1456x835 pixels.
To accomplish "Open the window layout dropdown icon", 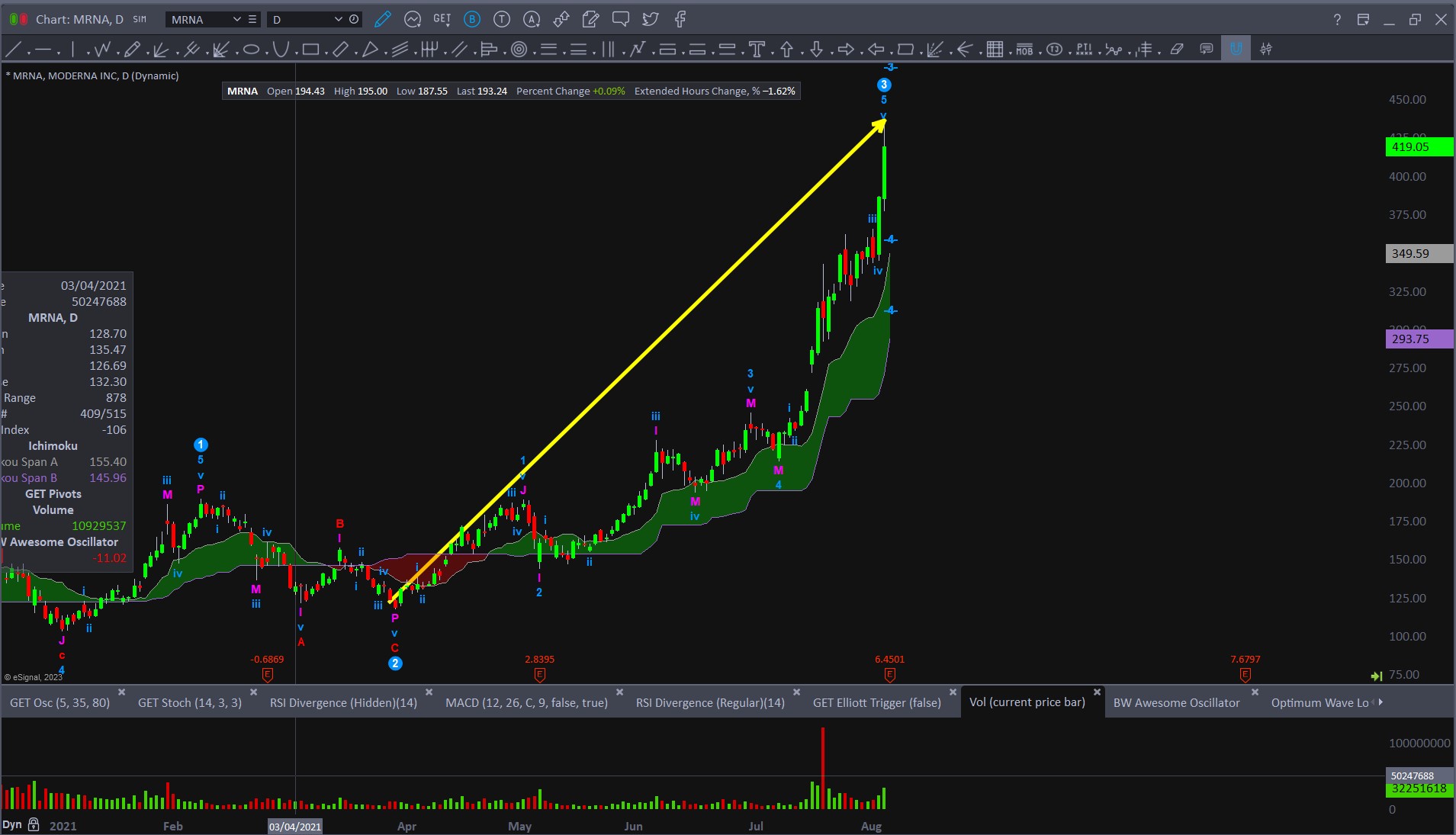I will coord(1363,20).
